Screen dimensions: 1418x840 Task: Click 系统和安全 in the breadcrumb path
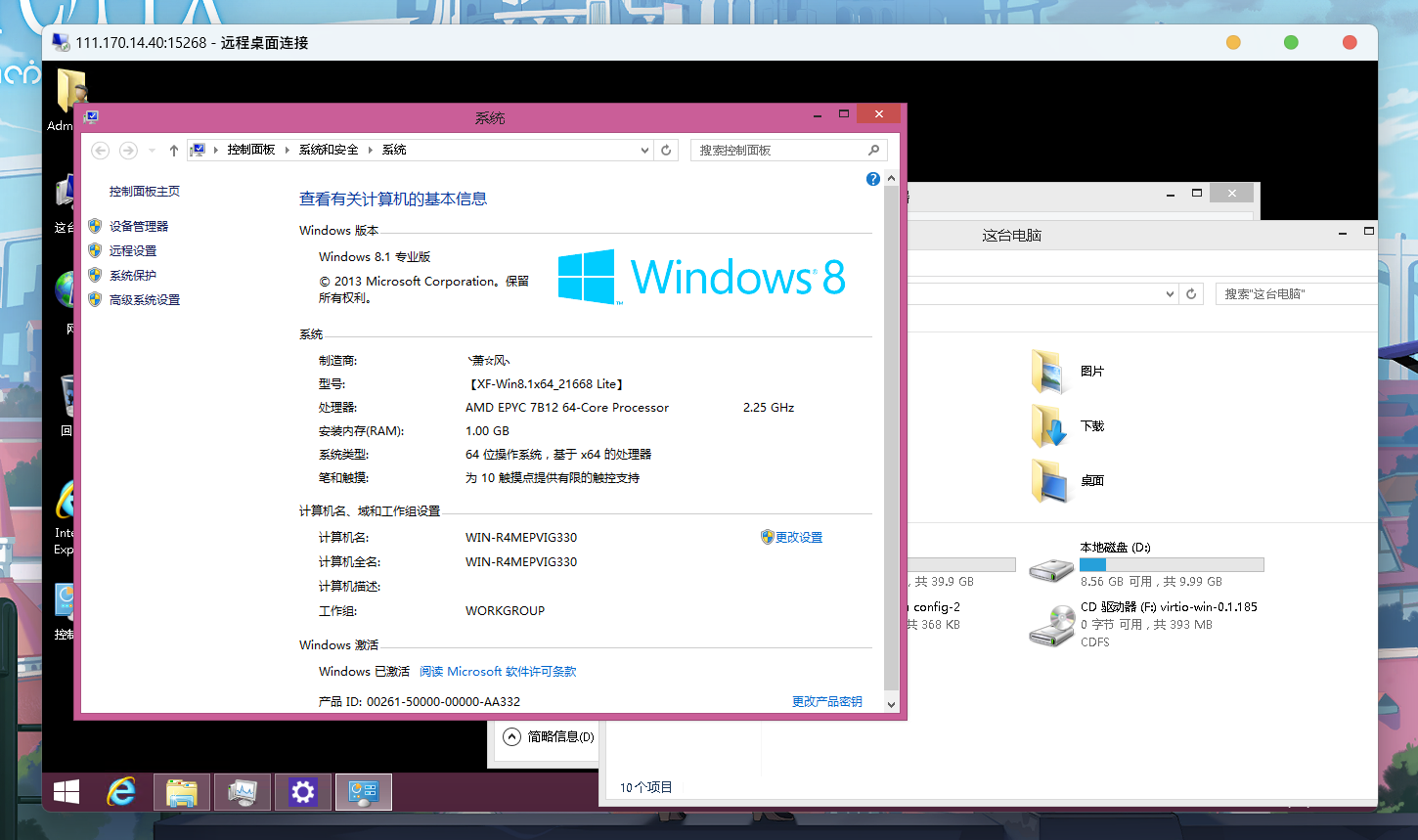(329, 150)
